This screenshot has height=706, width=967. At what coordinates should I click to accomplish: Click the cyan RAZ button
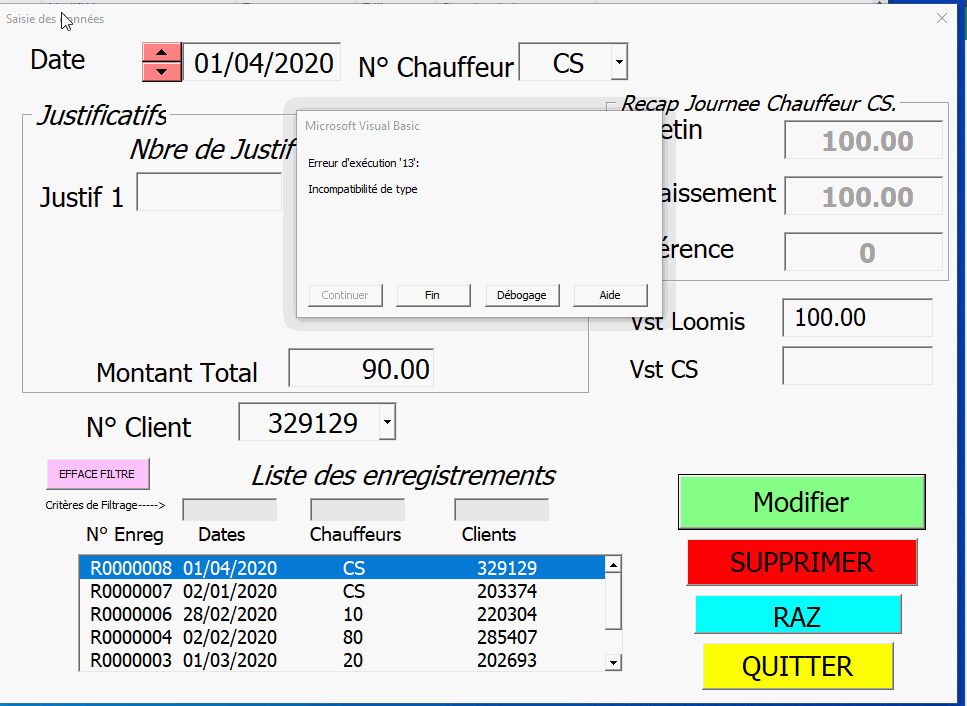[x=798, y=615]
